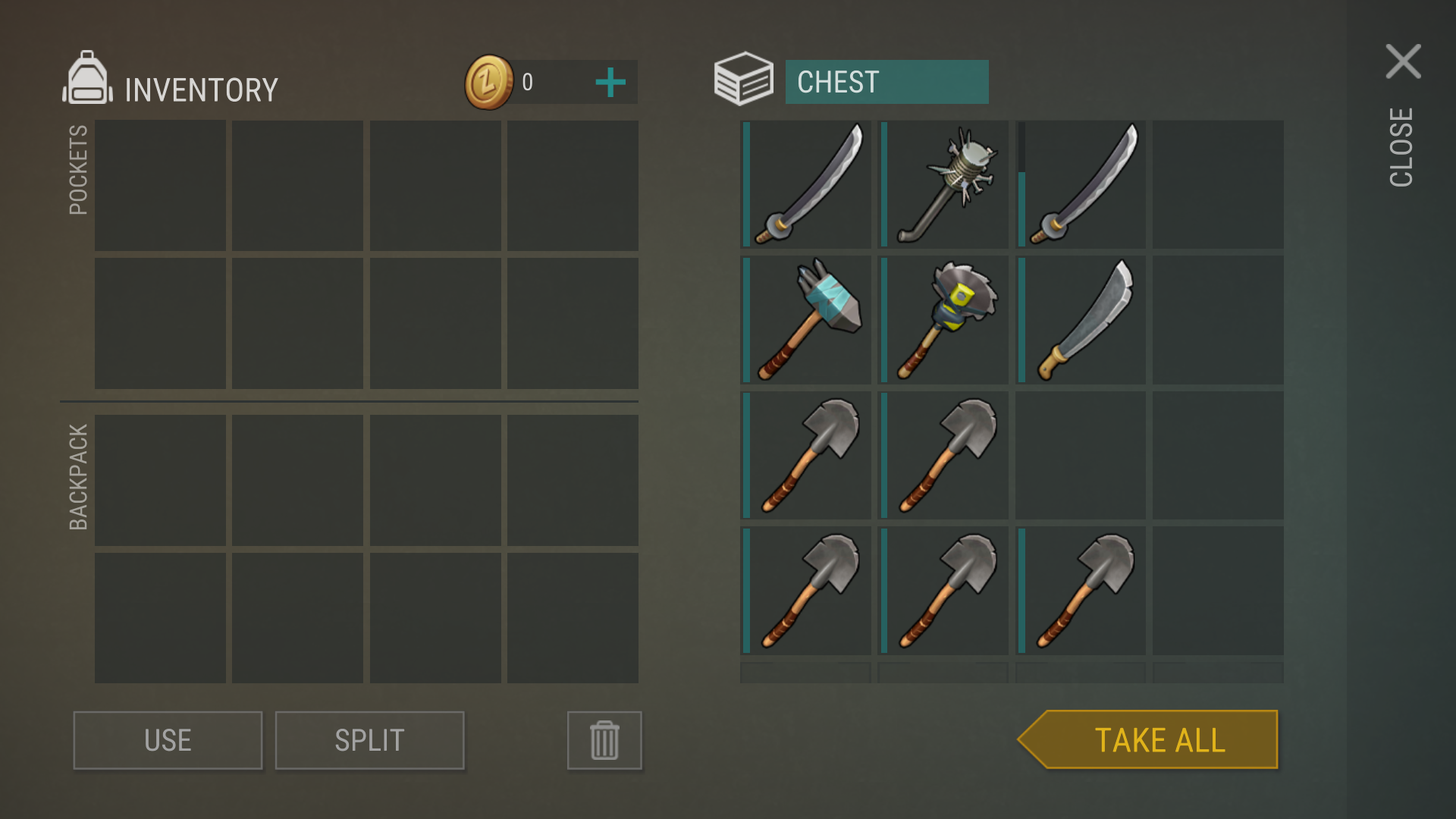This screenshot has width=1456, height=819.
Task: Click the chest crate icon
Action: 743,79
